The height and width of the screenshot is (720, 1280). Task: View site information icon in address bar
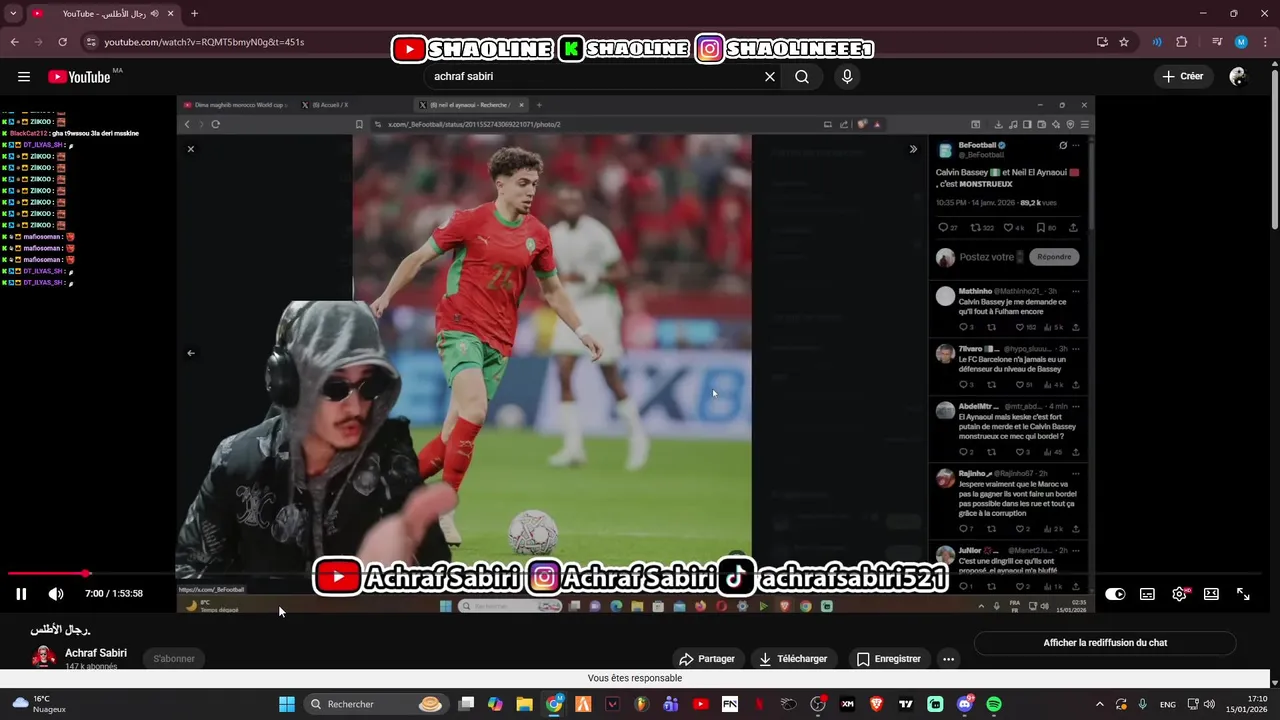point(91,42)
